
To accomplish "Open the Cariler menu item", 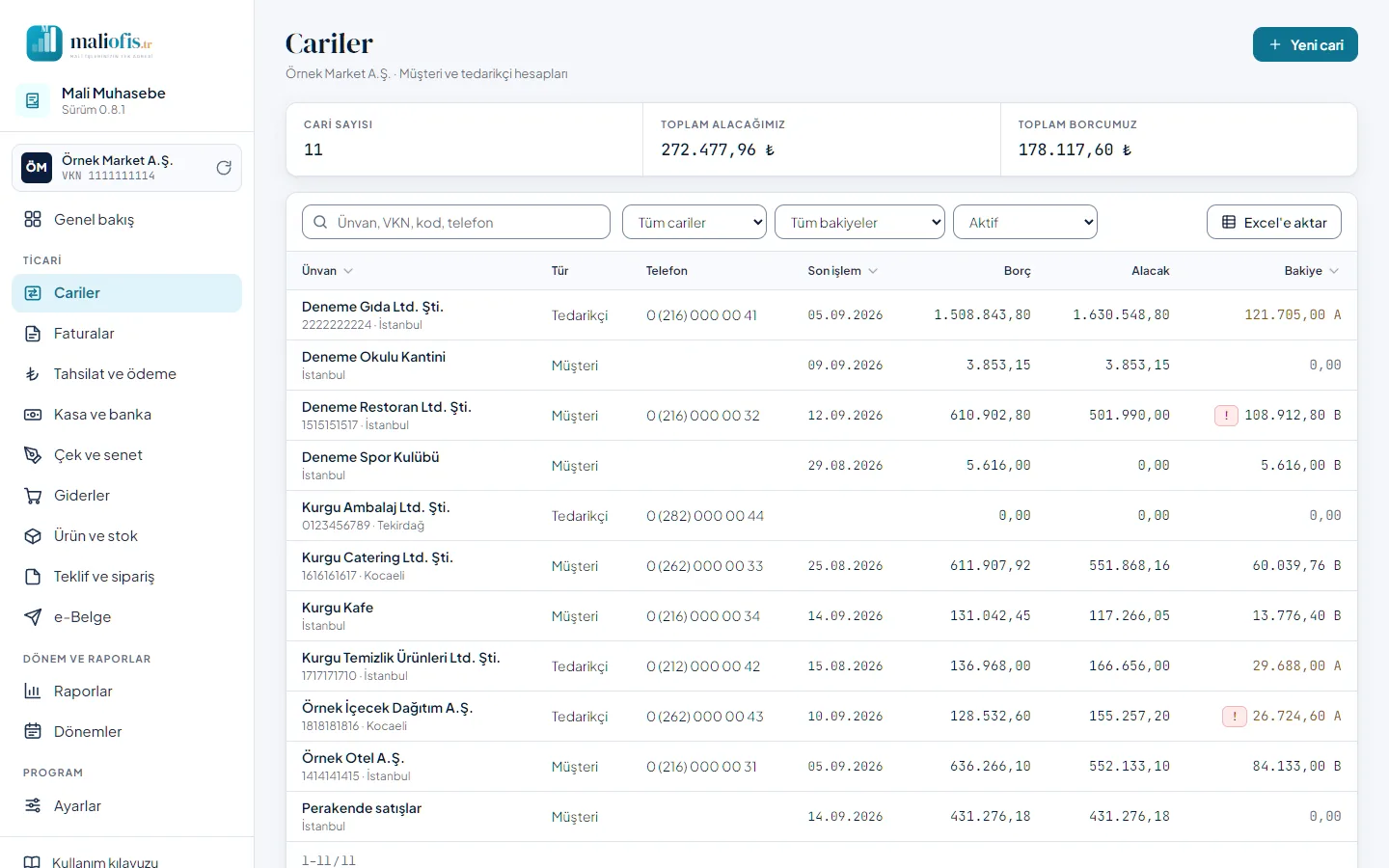I will click(127, 293).
